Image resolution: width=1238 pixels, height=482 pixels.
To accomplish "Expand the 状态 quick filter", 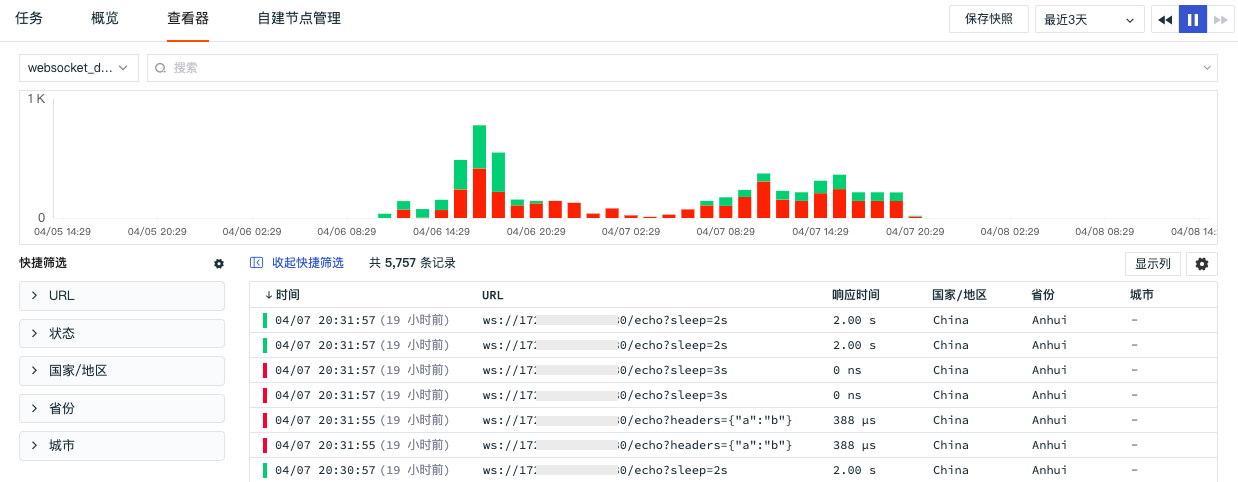I will pyautogui.click(x=122, y=333).
